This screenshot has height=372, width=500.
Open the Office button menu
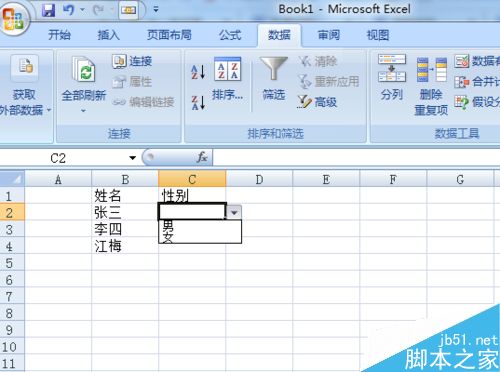coord(13,18)
